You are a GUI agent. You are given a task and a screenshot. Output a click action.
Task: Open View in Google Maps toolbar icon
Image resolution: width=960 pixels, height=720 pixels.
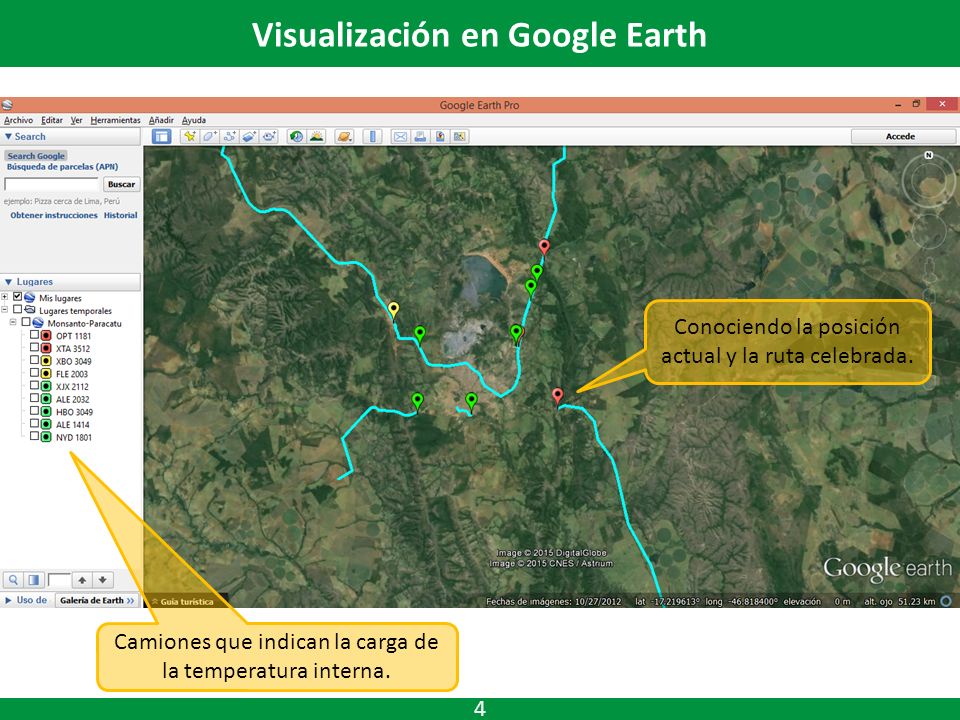(x=459, y=137)
